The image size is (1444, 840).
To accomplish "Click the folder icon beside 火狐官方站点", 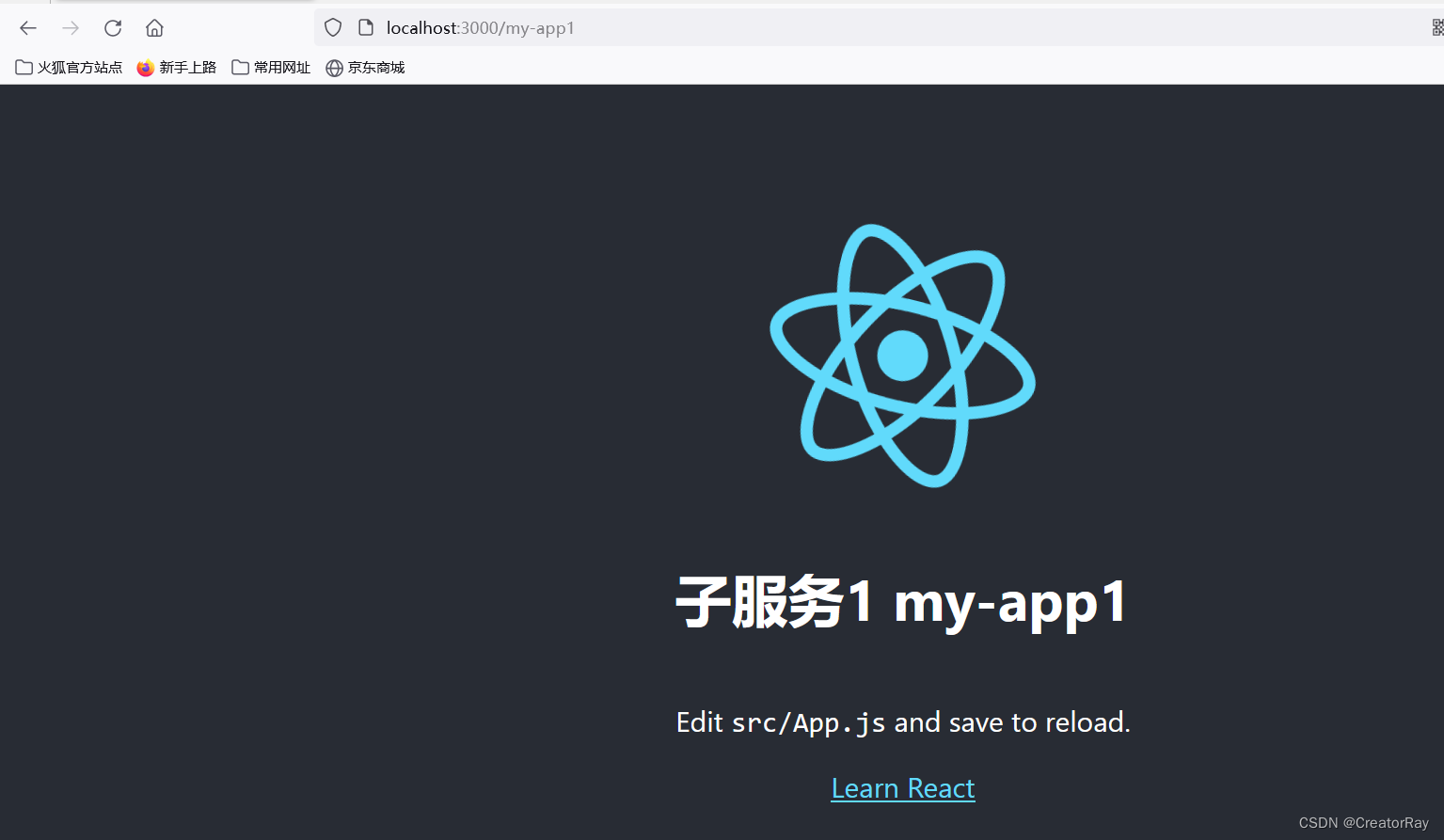I will click(24, 68).
